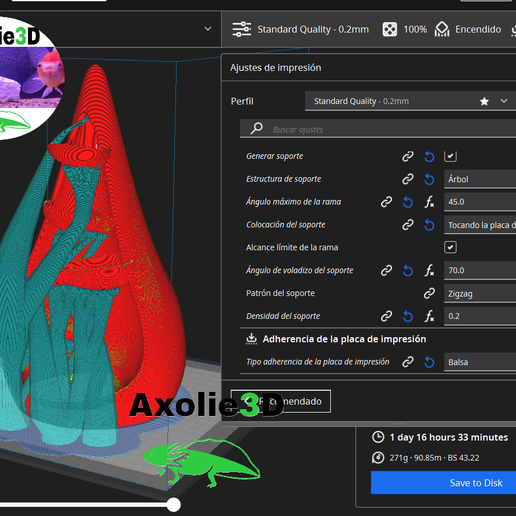
Task: Reset Ángulo máximo de la rama
Action: pyautogui.click(x=408, y=202)
